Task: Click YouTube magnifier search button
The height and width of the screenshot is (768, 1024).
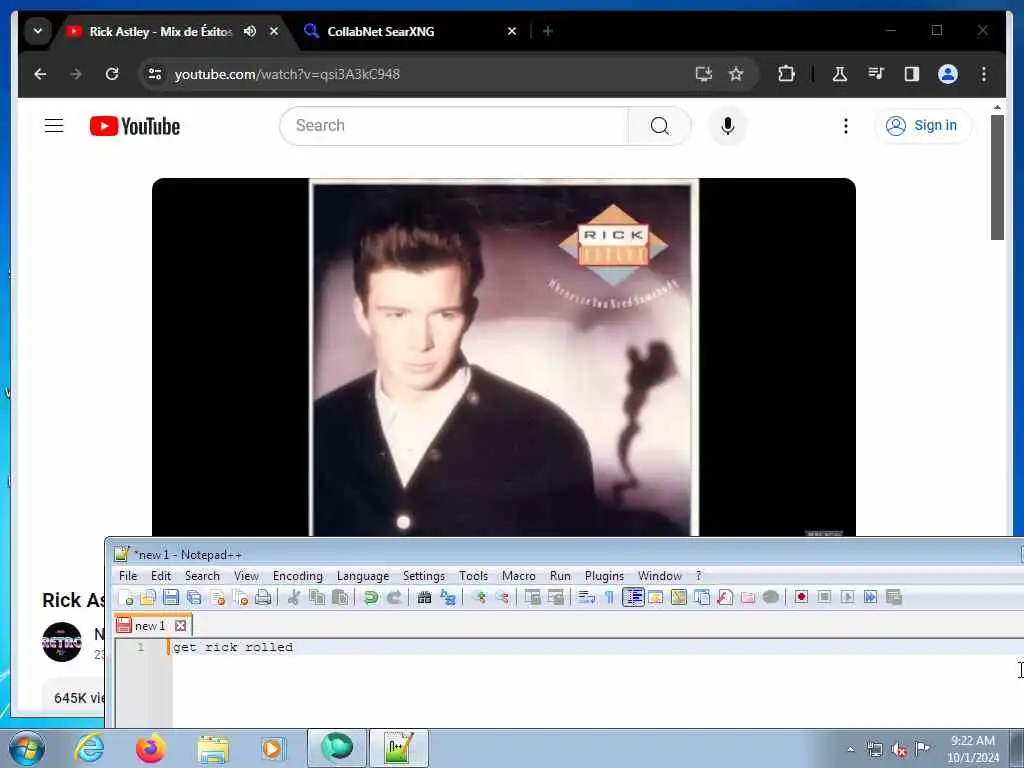Action: (660, 125)
